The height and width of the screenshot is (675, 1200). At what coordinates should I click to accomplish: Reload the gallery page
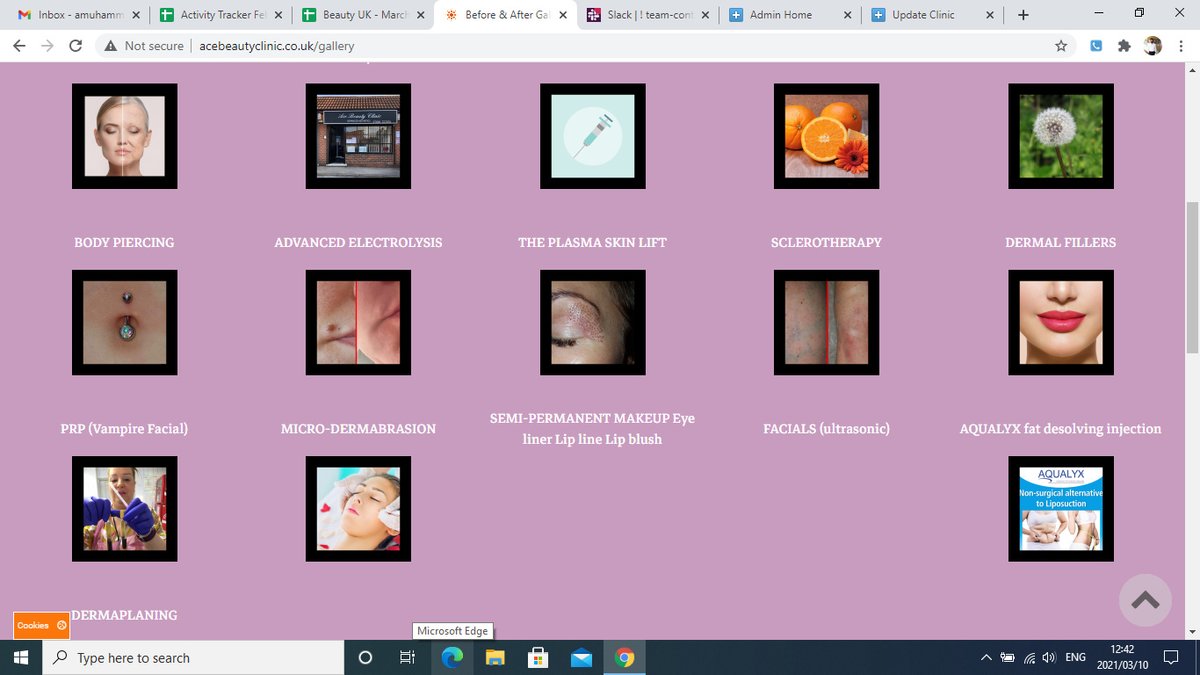(77, 45)
